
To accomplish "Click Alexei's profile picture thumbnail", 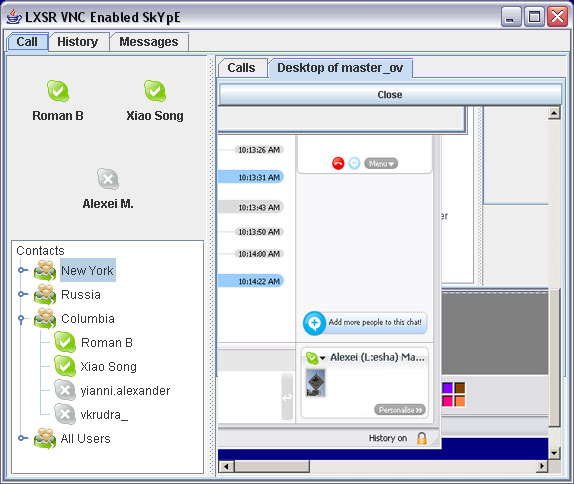I will coord(316,383).
